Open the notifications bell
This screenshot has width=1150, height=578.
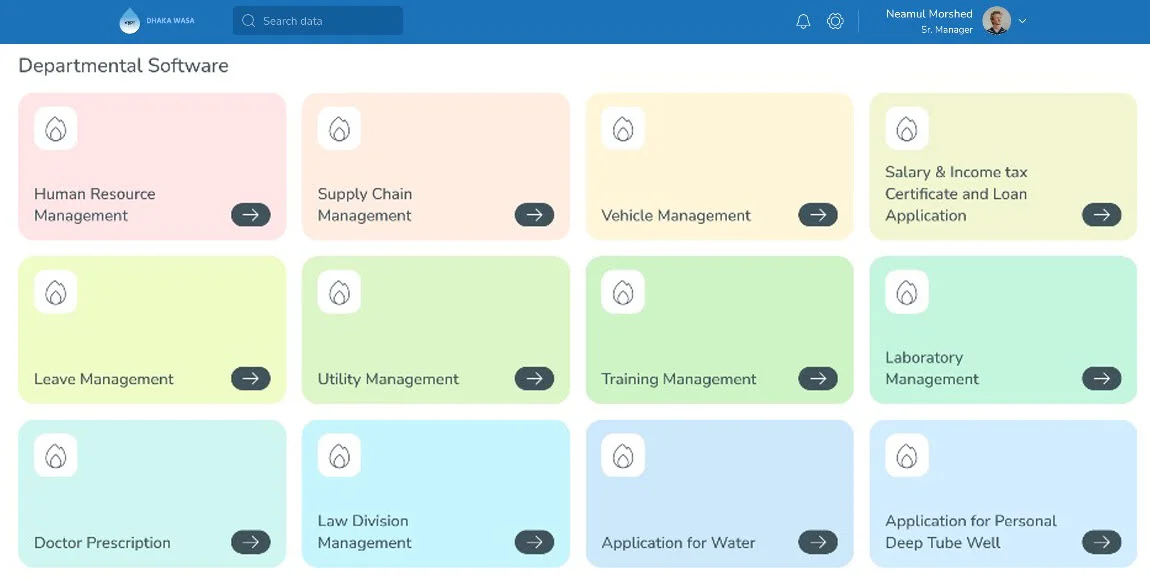(803, 21)
